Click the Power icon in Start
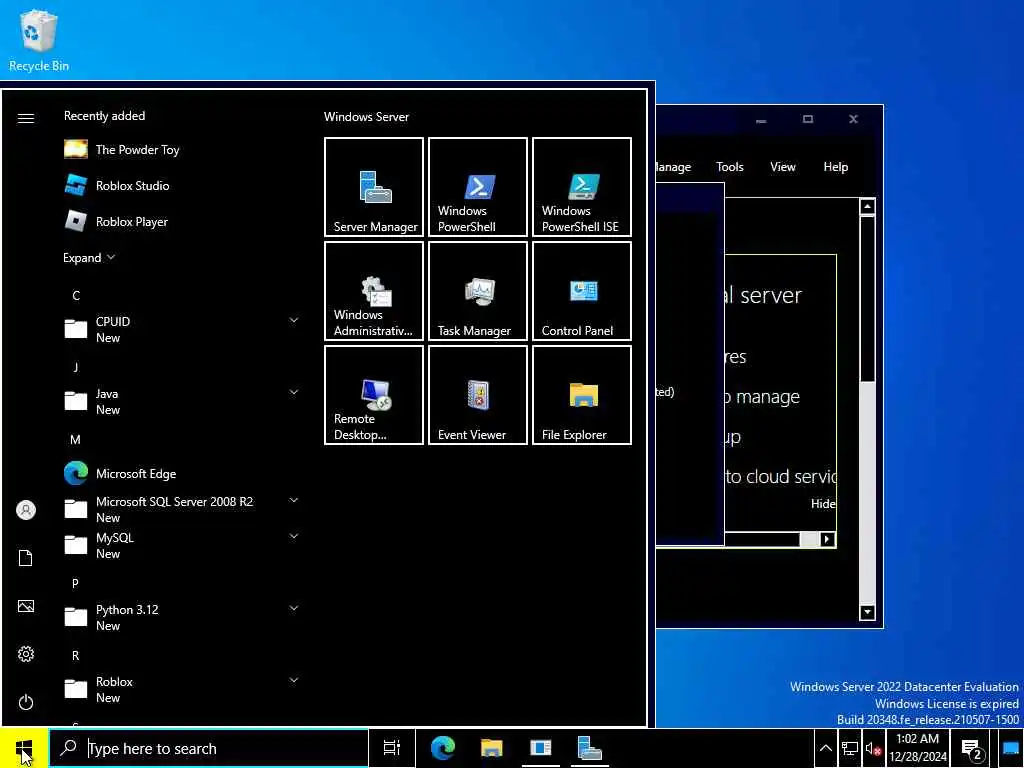Viewport: 1024px width, 768px height. coord(25,702)
